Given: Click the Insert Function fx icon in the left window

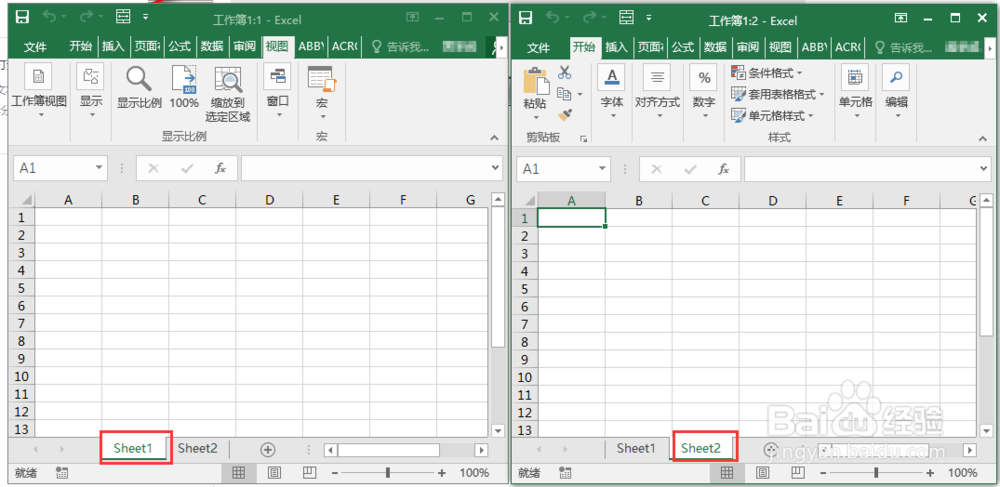Looking at the screenshot, I should coord(220,168).
